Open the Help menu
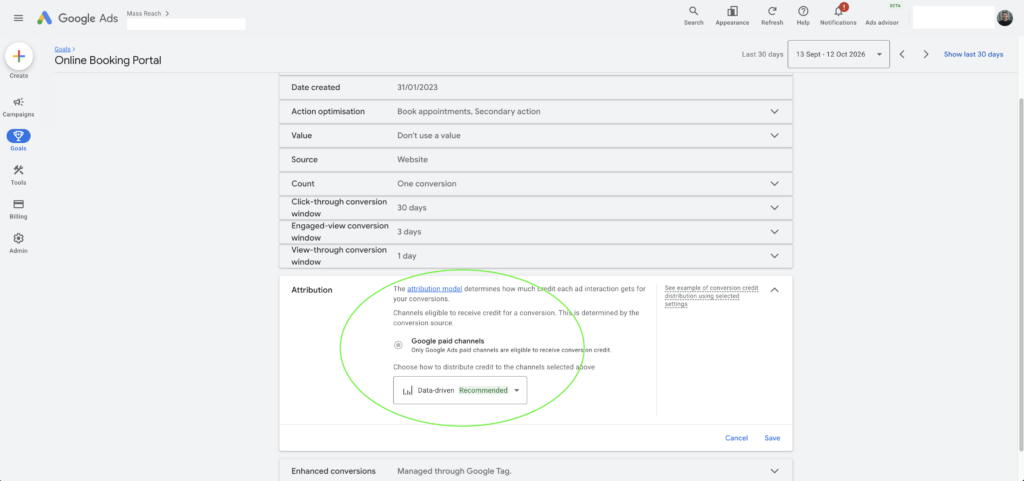The height and width of the screenshot is (481, 1024). 803,16
